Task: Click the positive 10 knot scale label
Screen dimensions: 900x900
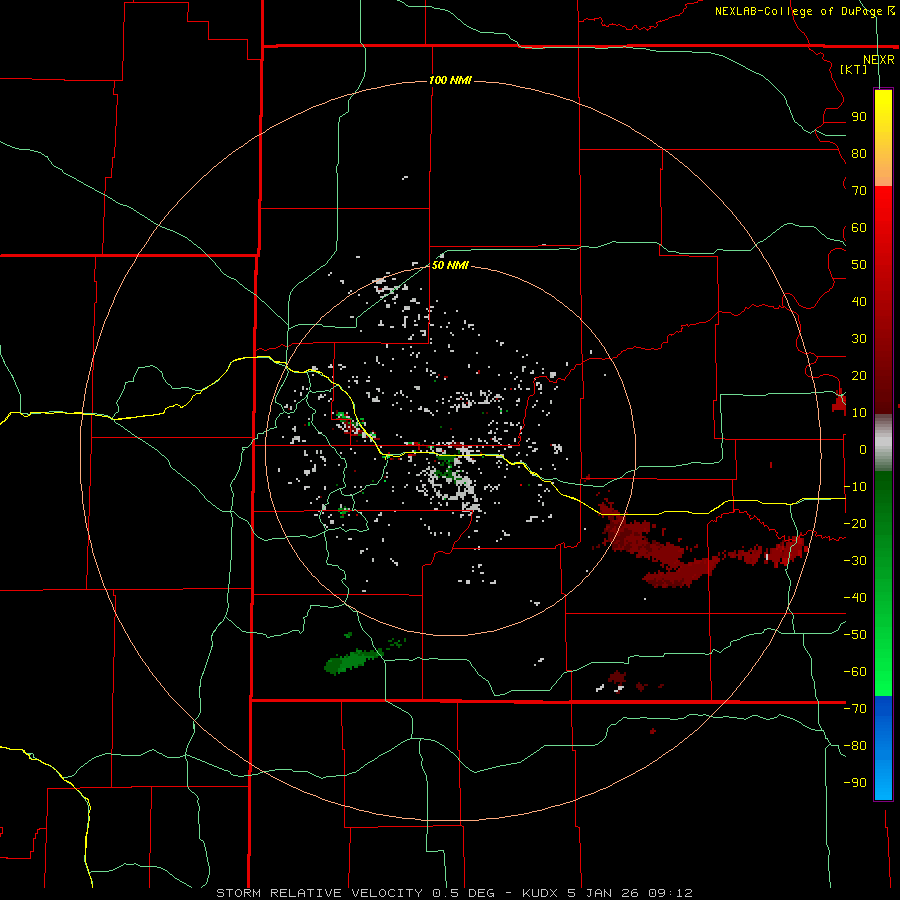Action: (x=859, y=413)
